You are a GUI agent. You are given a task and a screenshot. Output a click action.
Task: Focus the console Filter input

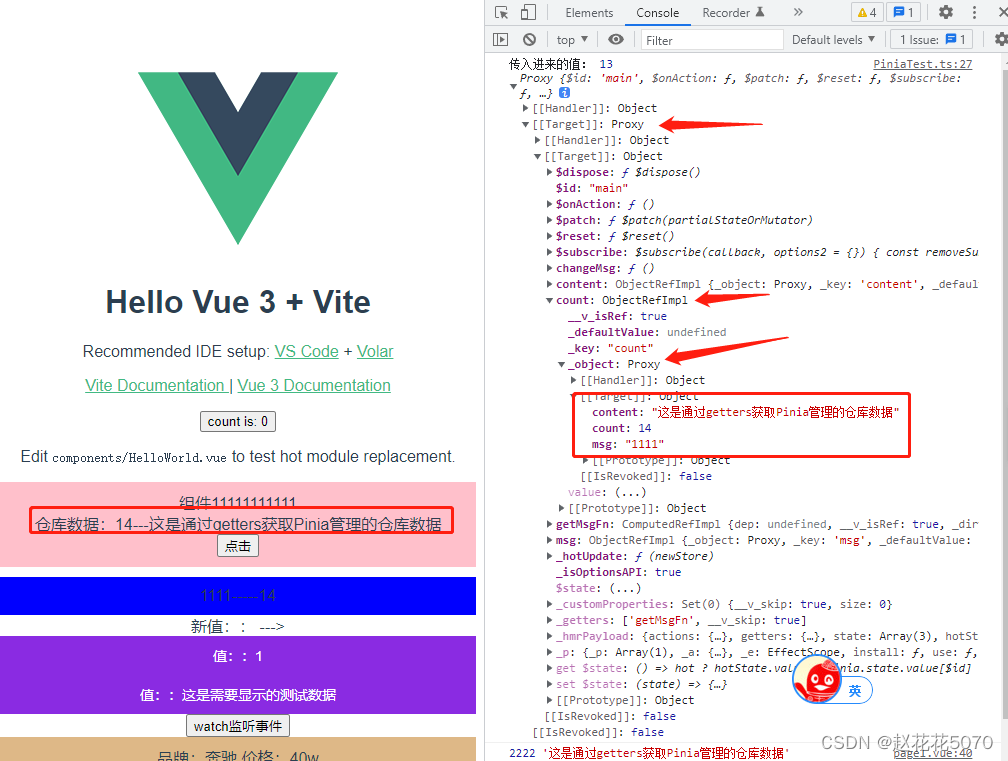click(712, 40)
